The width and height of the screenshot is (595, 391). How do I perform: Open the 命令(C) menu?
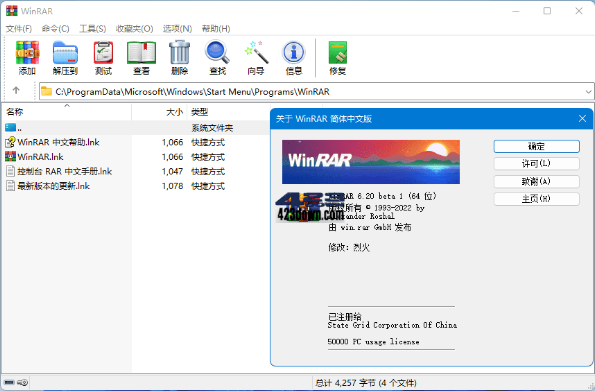(55, 28)
